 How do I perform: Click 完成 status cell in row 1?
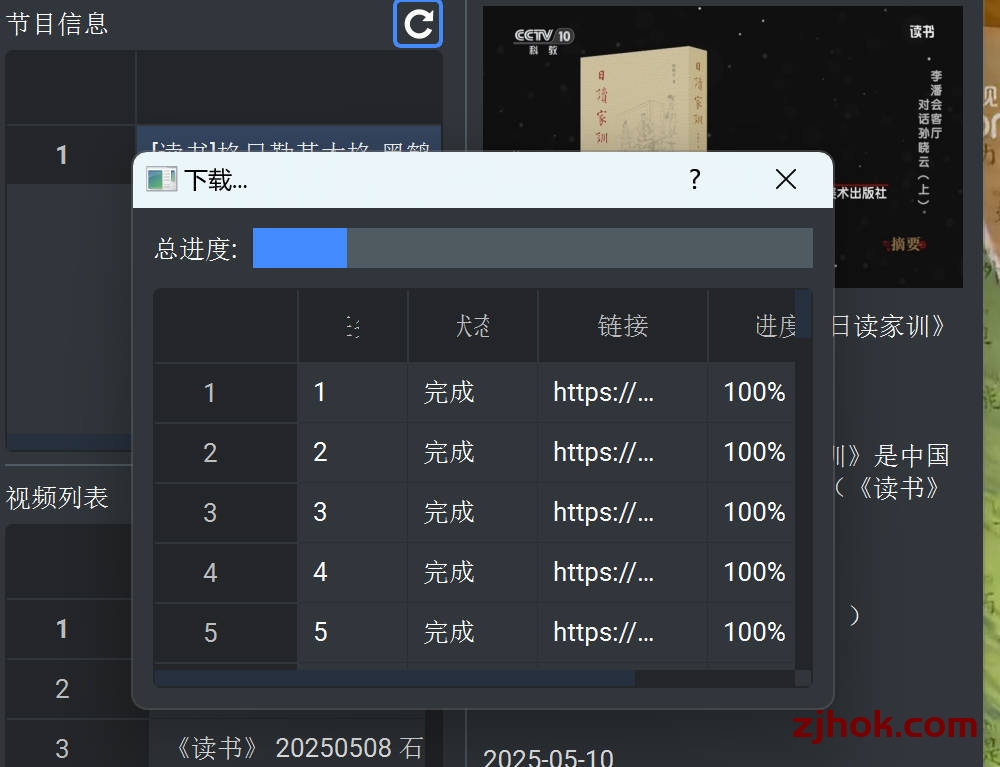(473, 393)
